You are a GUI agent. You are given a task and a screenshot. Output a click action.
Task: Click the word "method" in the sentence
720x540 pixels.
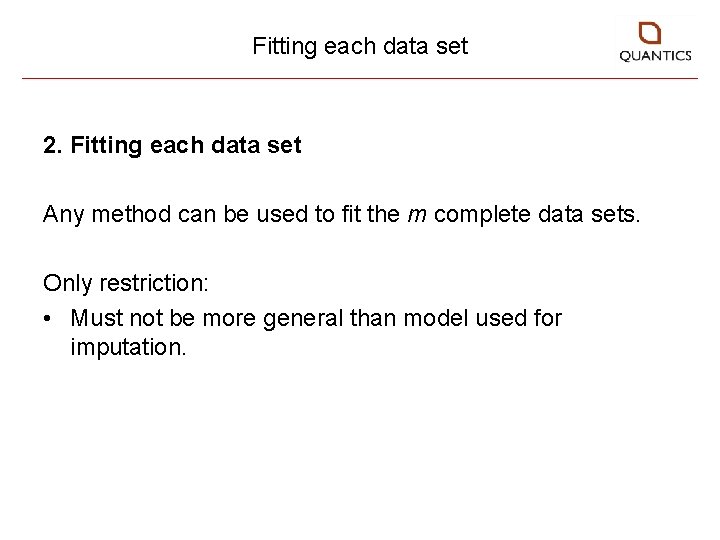click(119, 214)
